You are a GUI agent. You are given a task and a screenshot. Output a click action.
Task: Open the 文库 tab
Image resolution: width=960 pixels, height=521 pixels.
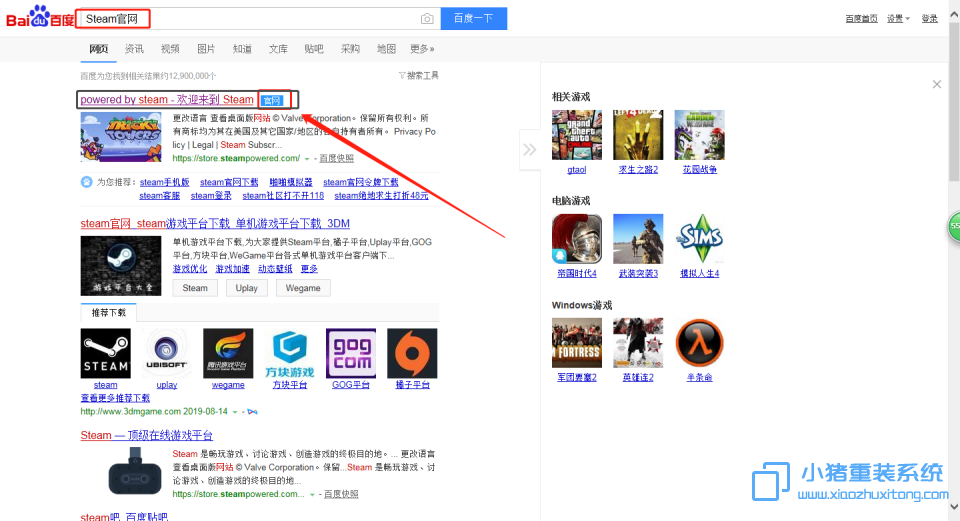278,49
